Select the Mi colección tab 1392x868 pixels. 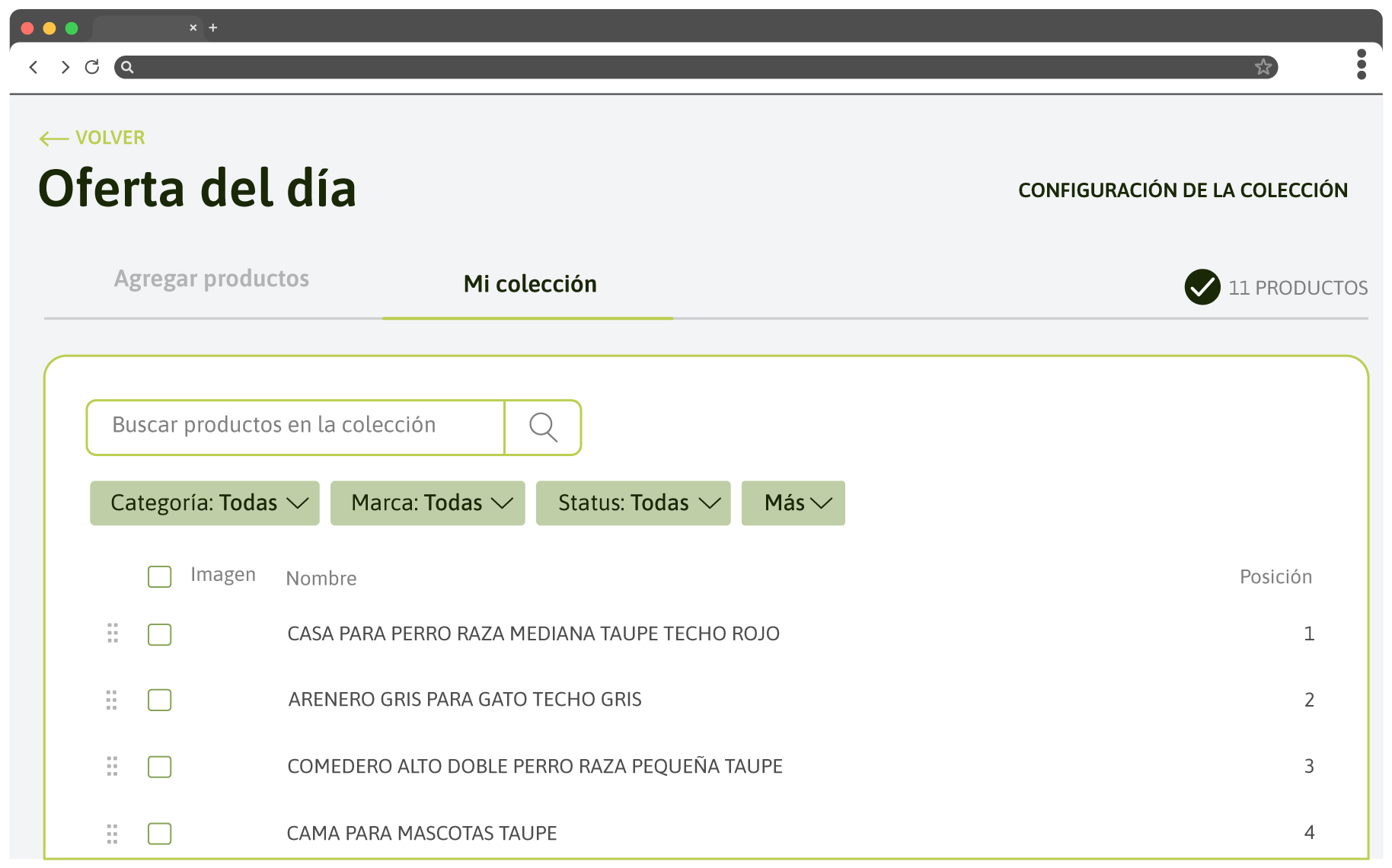pos(529,284)
